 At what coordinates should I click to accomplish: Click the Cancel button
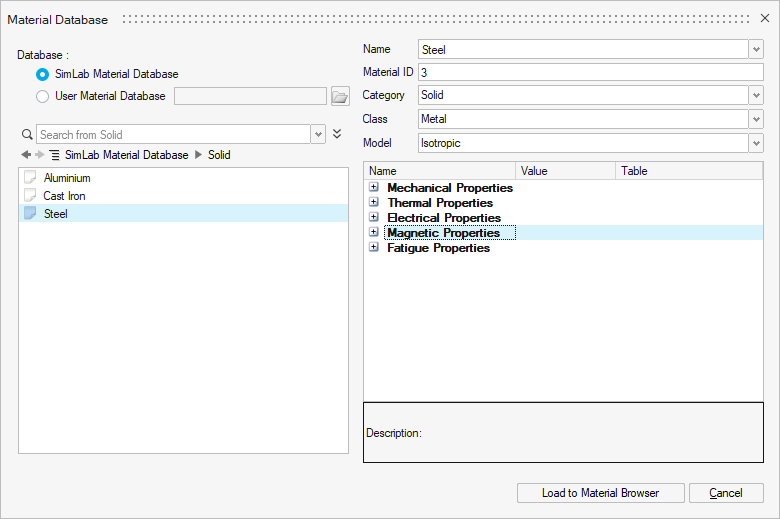726,493
